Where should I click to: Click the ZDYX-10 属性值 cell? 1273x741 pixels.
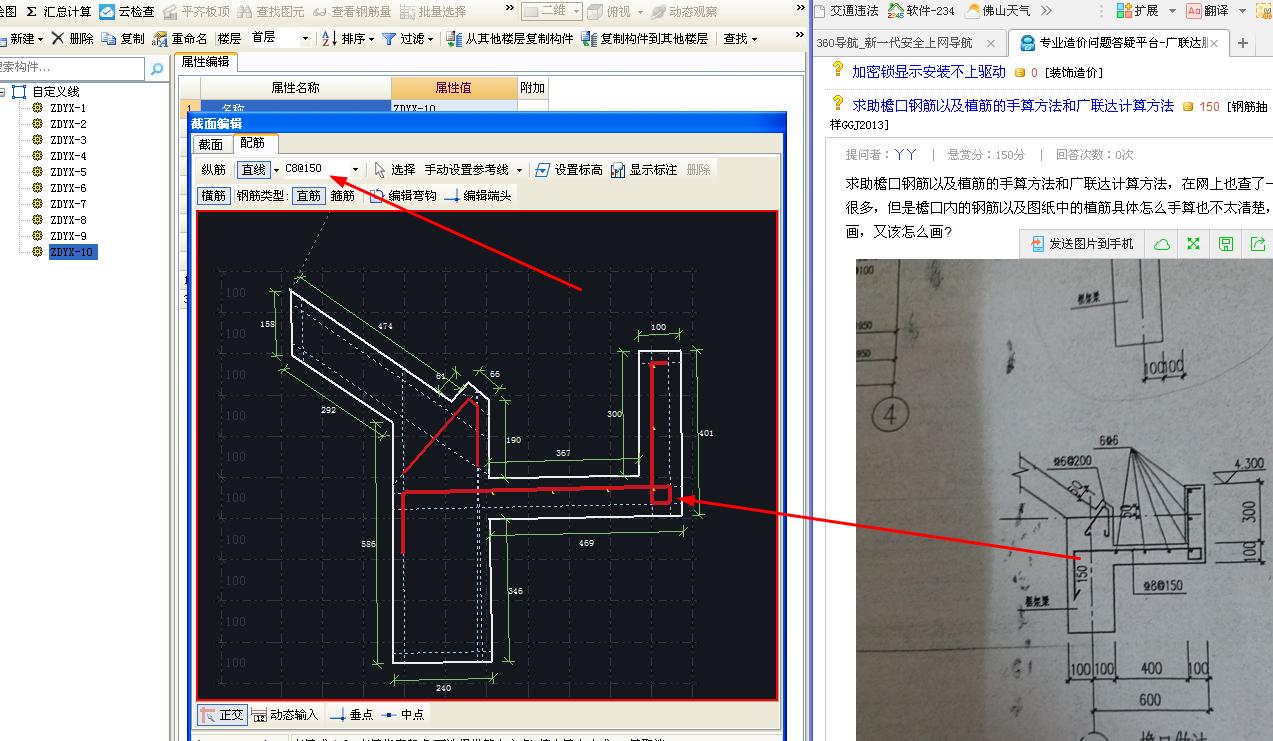(x=454, y=108)
